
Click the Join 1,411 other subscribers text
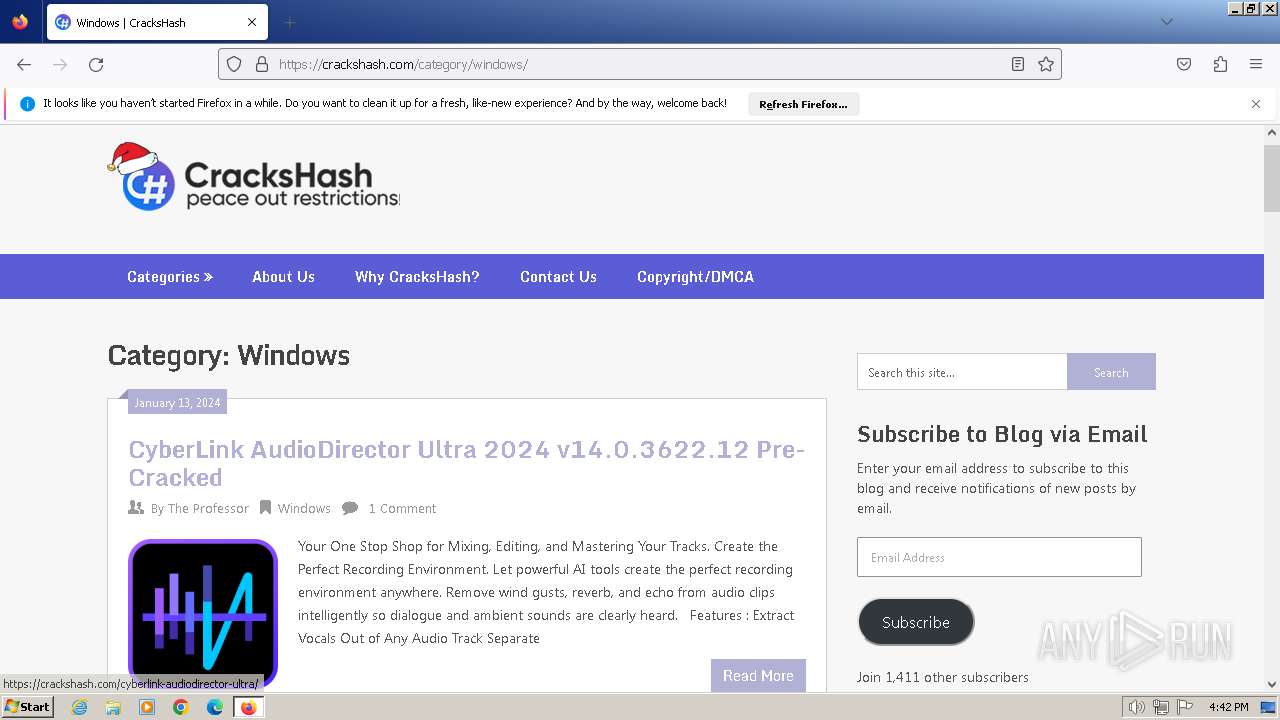pyautogui.click(x=942, y=677)
